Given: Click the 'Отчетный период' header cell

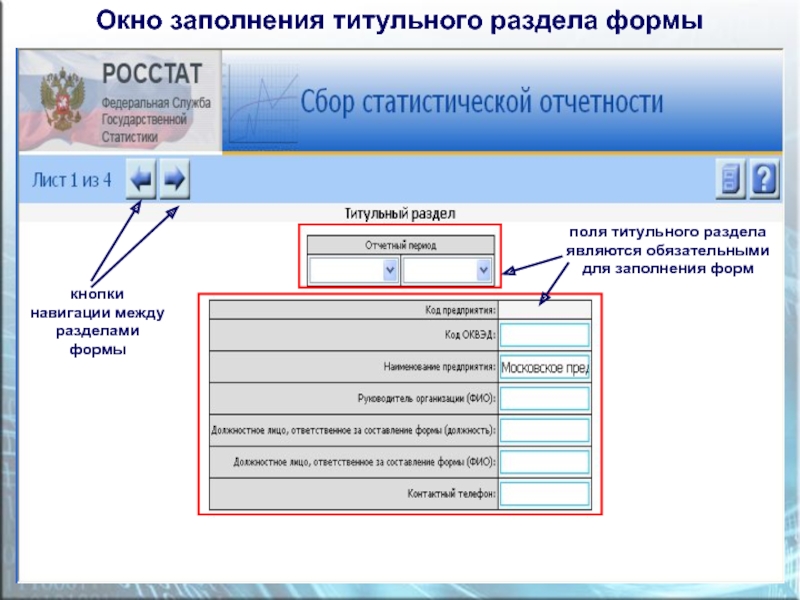Looking at the screenshot, I should (x=401, y=245).
